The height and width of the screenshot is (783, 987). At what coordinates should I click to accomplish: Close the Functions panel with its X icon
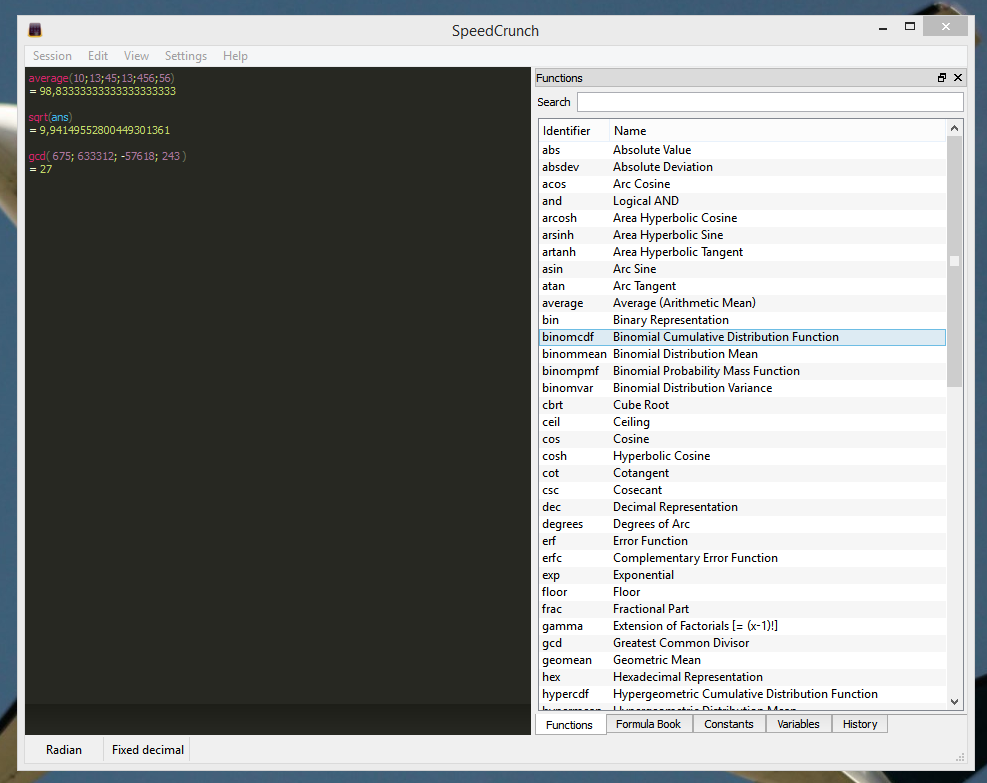point(957,77)
